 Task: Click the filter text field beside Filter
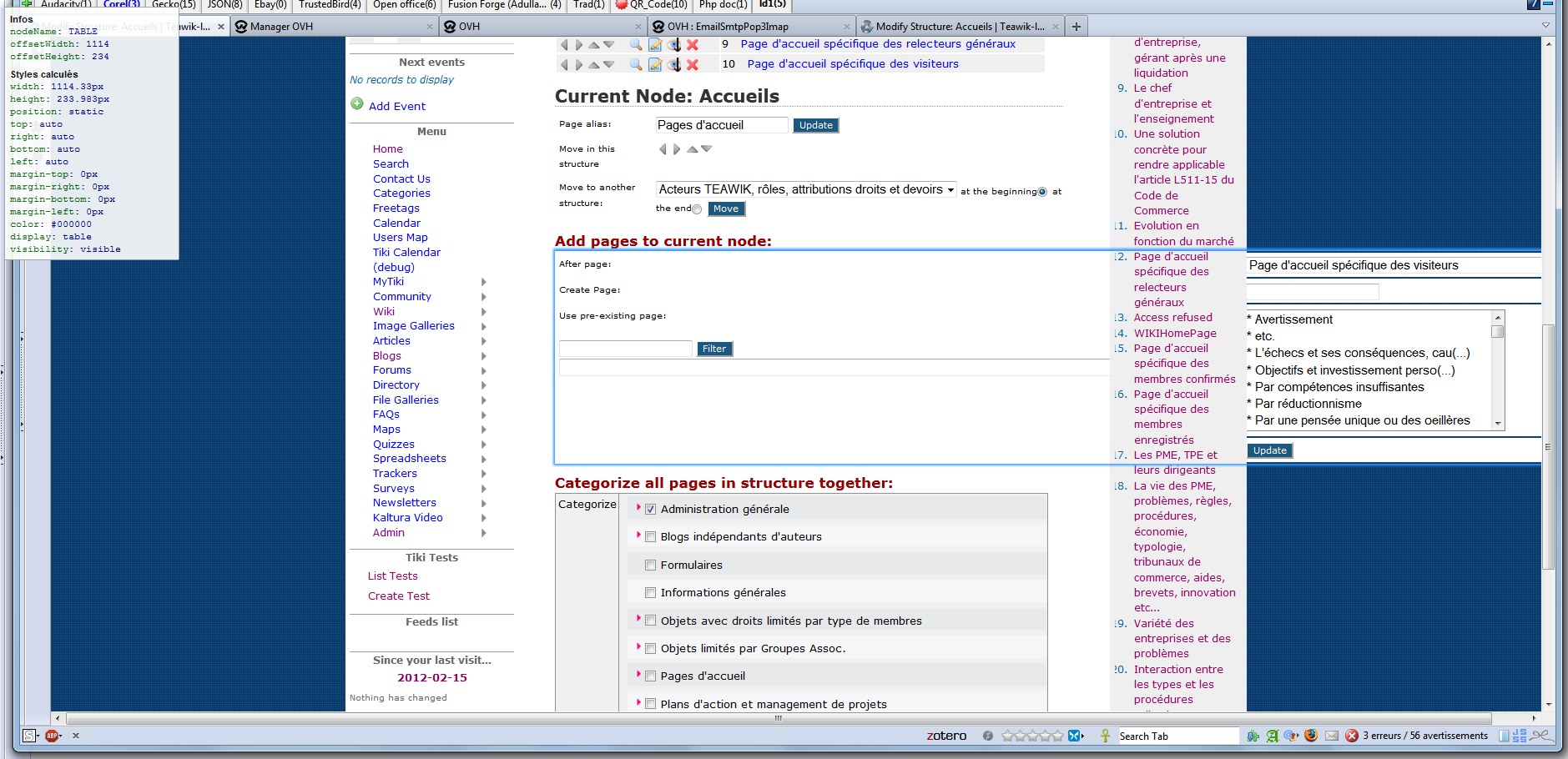click(626, 349)
